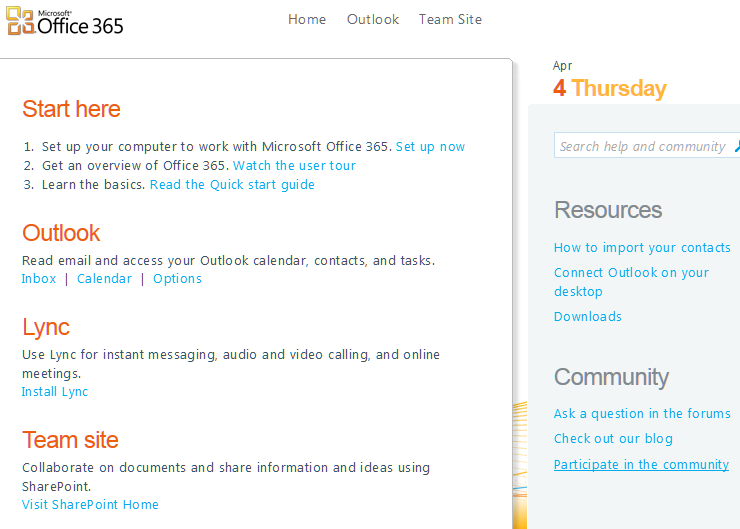
Task: Open the Outlook Options link
Action: [177, 279]
